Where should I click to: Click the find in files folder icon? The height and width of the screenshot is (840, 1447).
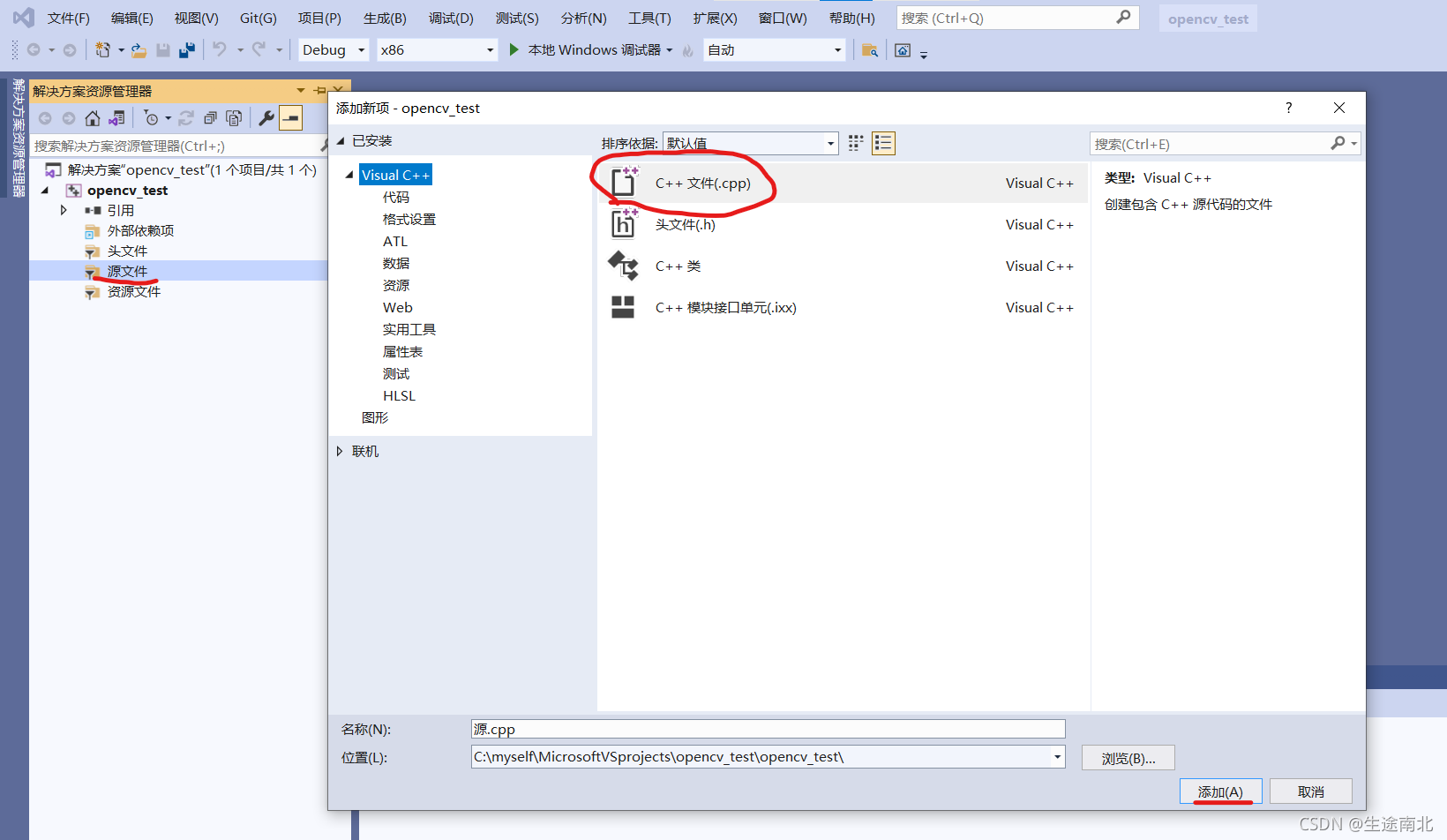[869, 50]
